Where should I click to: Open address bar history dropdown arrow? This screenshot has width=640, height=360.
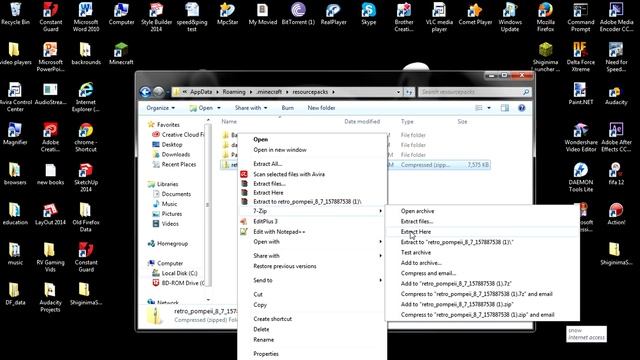click(398, 92)
